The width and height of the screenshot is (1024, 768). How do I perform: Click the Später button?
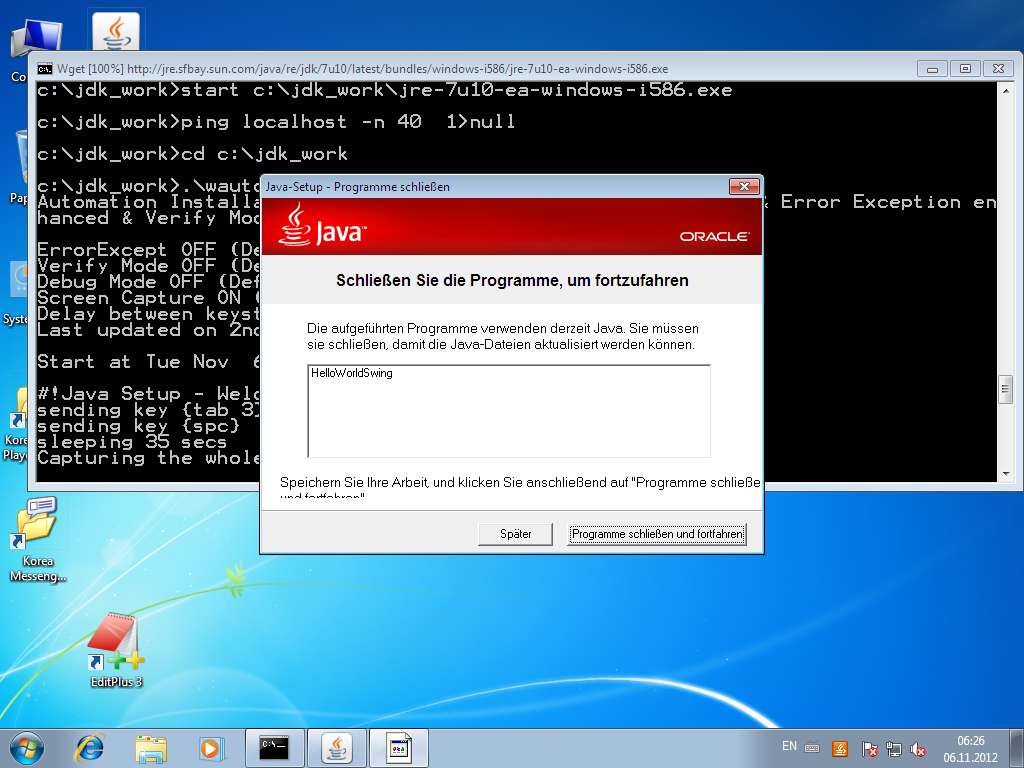click(516, 534)
